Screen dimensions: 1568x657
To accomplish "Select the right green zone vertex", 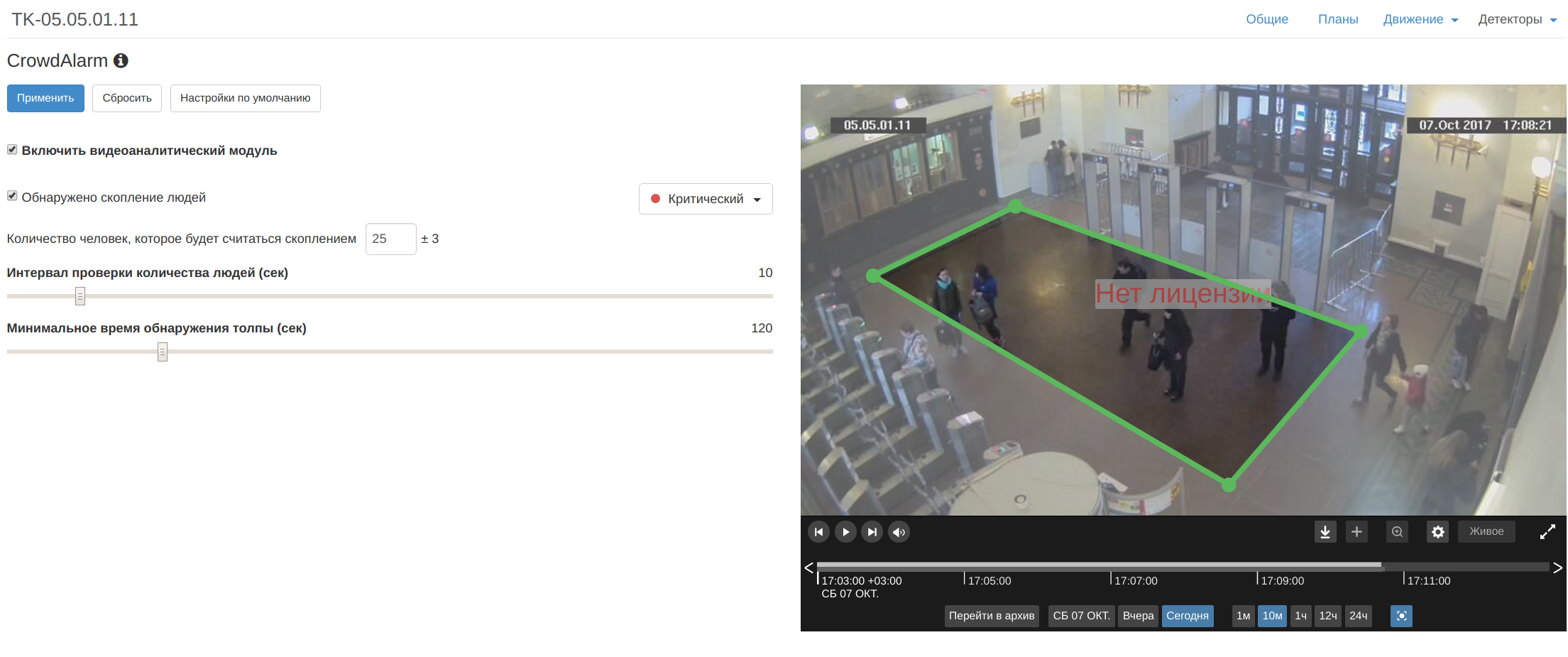I will coord(1361,331).
